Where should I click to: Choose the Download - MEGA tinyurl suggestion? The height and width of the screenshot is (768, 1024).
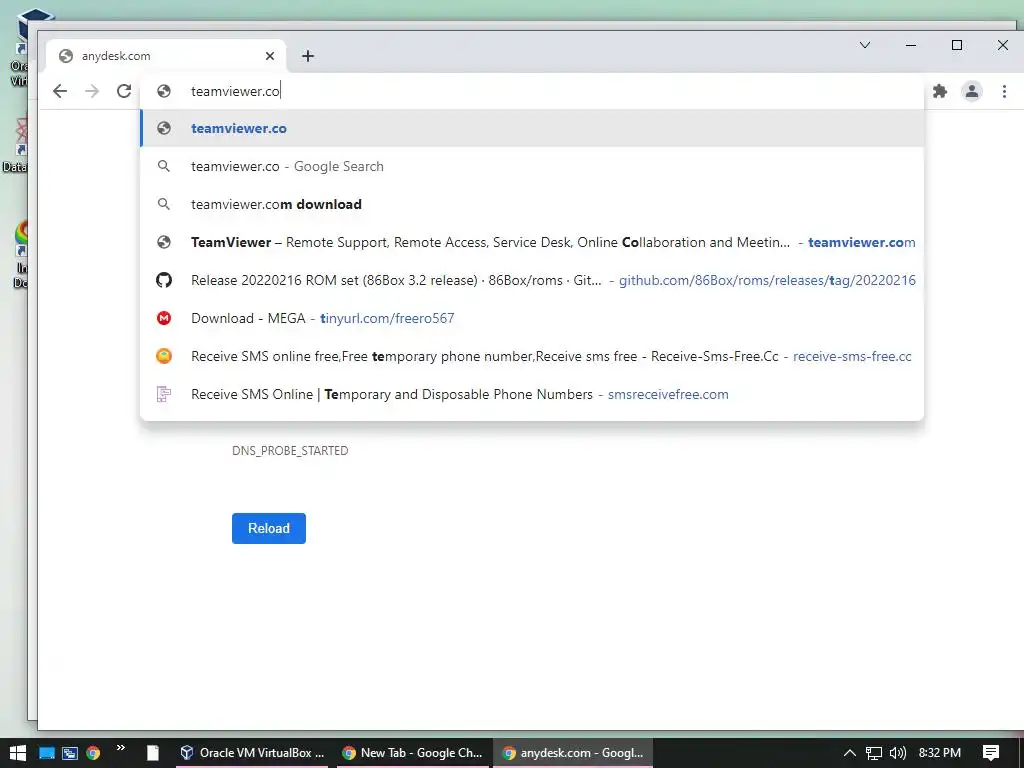pyautogui.click(x=532, y=318)
